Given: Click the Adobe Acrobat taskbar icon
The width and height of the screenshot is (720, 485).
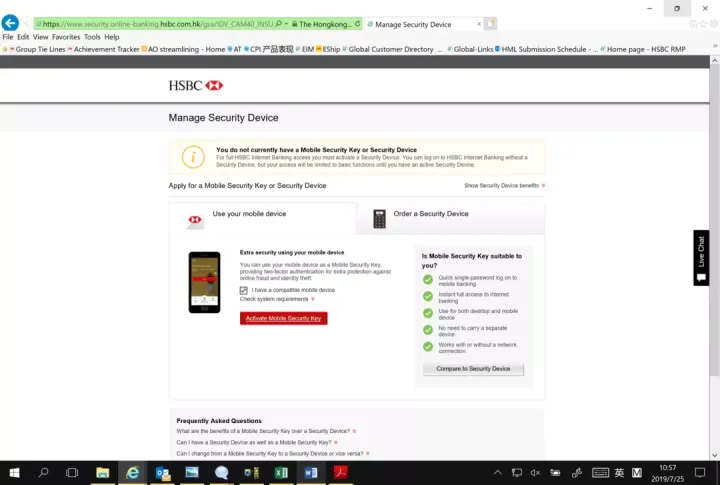Looking at the screenshot, I should [x=341, y=473].
